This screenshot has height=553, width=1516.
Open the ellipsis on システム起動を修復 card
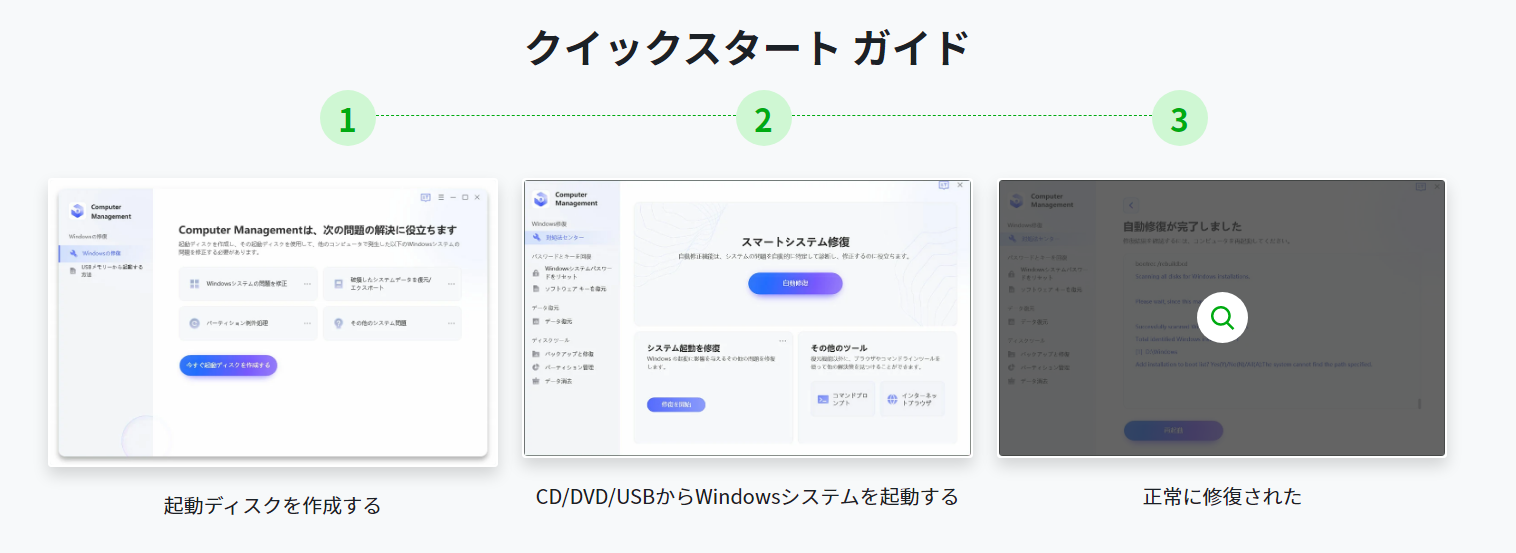[x=783, y=341]
